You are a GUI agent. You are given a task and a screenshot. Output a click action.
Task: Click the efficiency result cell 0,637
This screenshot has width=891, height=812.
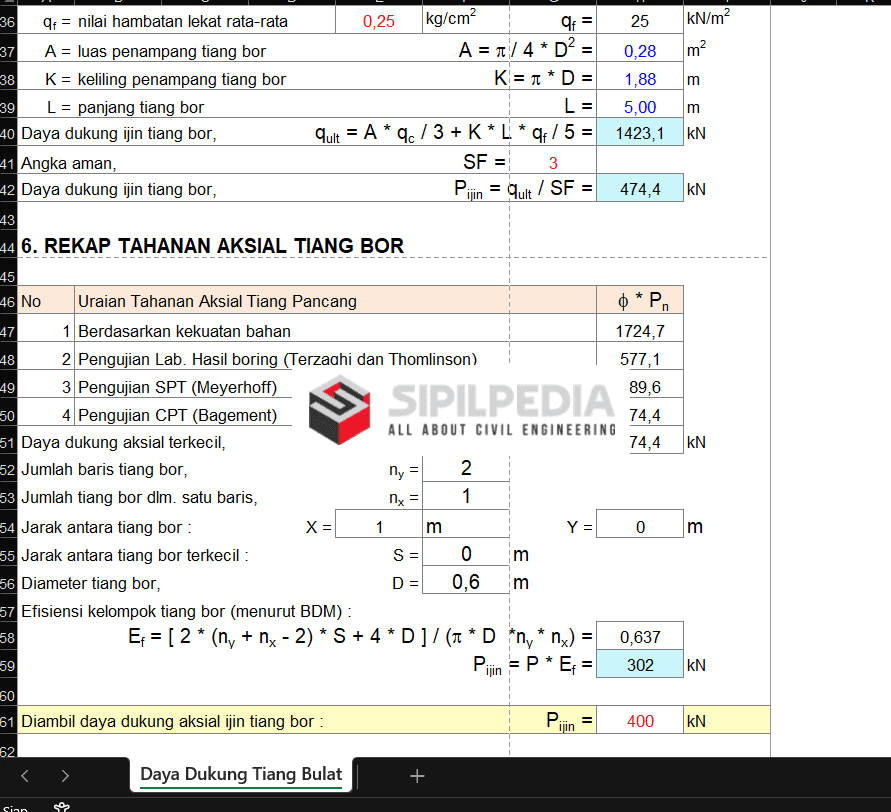pos(640,637)
